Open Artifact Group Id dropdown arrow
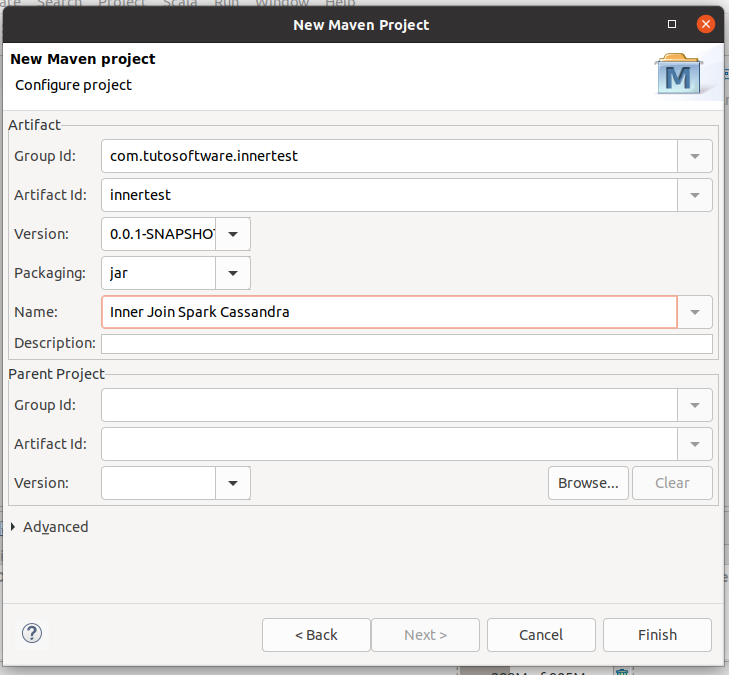This screenshot has height=675, width=729. click(x=695, y=156)
